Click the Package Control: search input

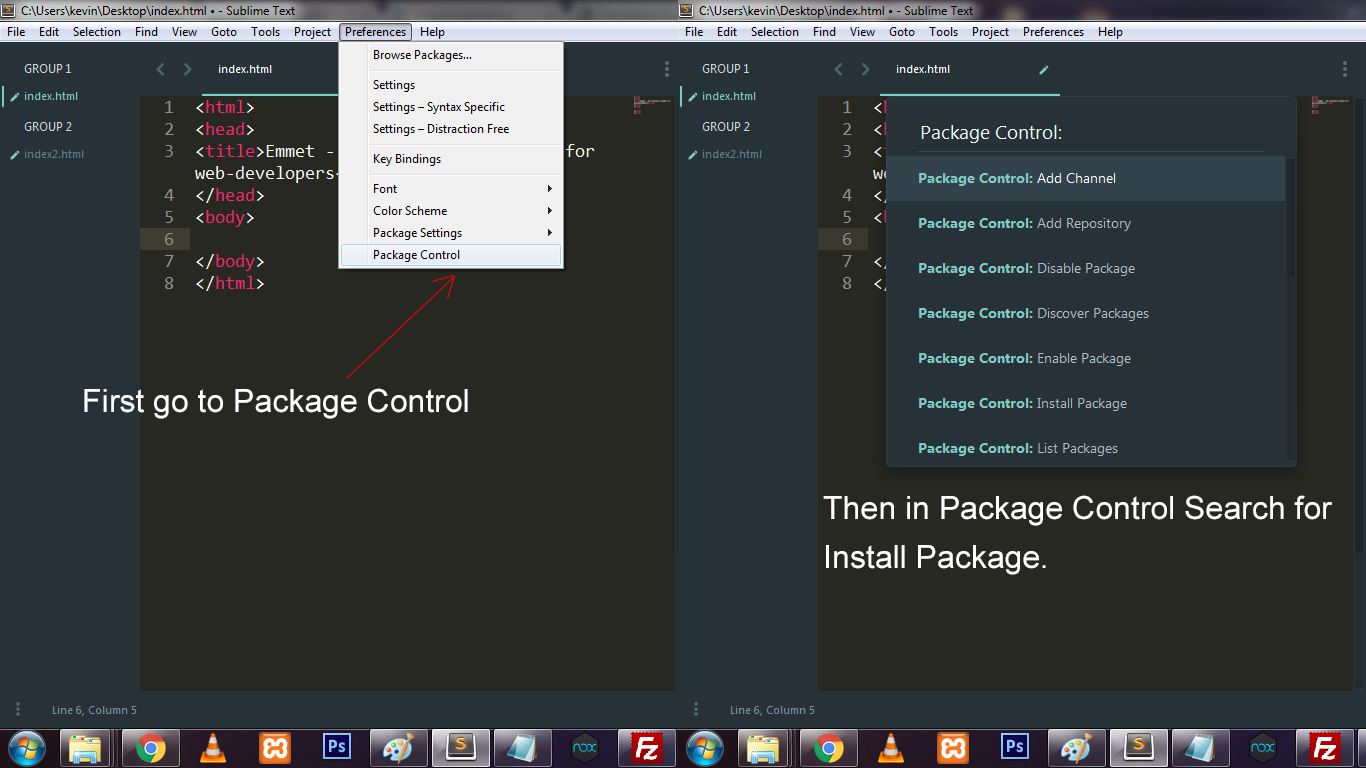click(x=1092, y=133)
